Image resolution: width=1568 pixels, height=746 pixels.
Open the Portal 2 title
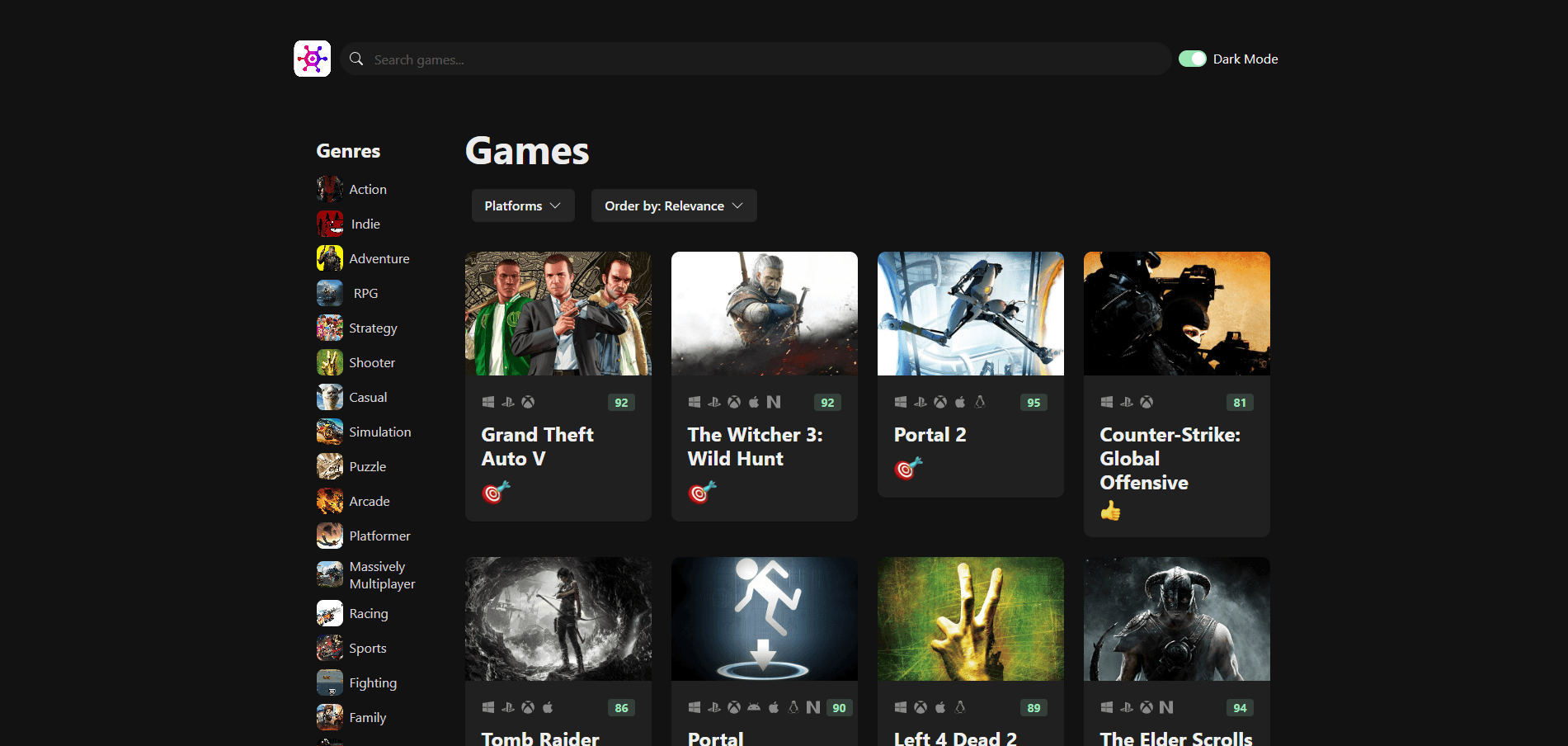tap(930, 435)
